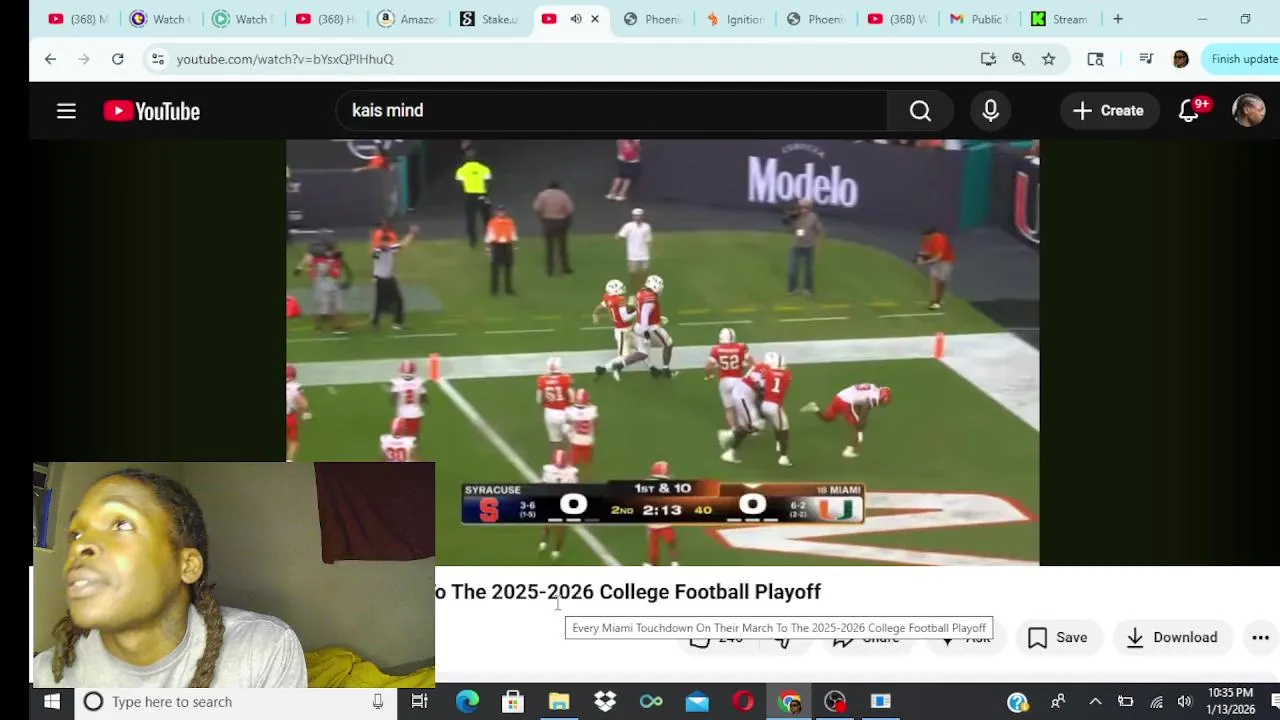The image size is (1280, 720).
Task: Expand hidden system tray icons
Action: coord(1095,702)
